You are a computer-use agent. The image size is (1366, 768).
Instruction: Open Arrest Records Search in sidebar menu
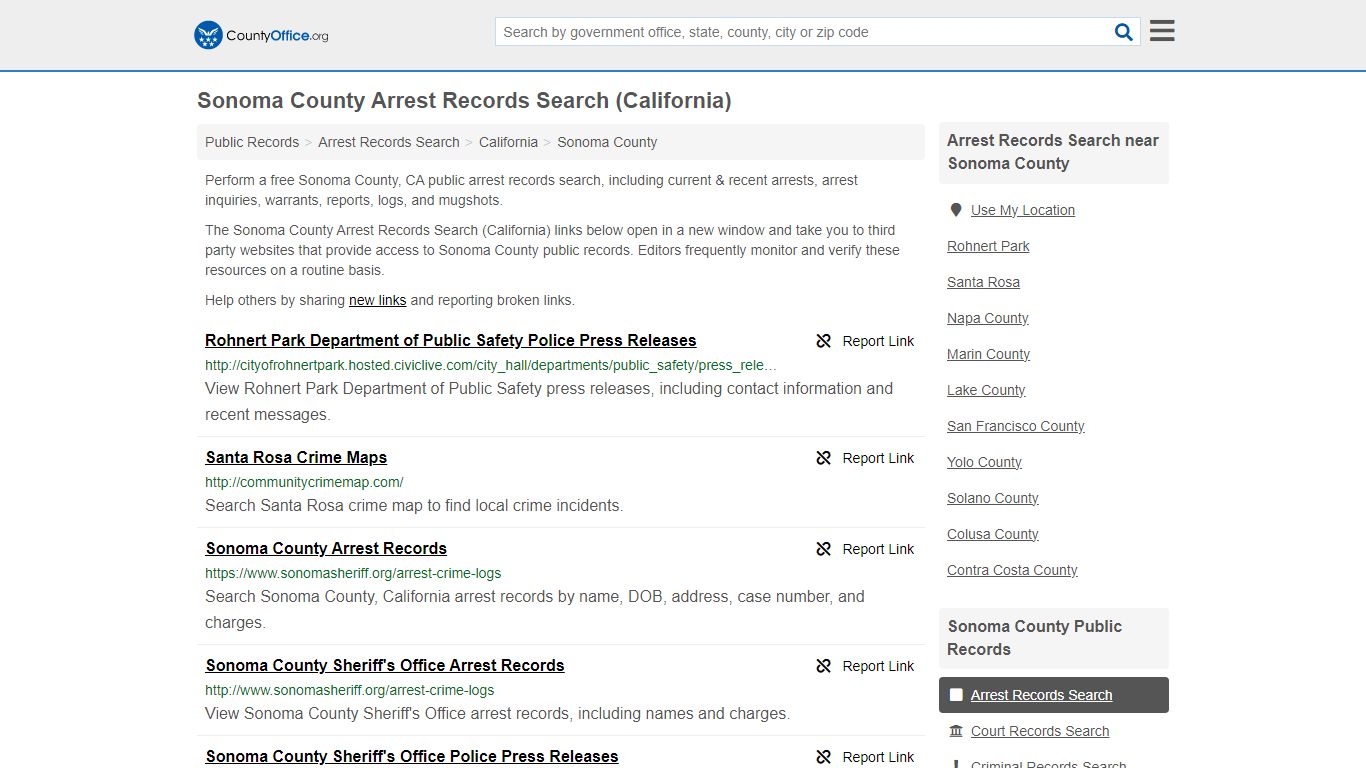click(x=1041, y=695)
